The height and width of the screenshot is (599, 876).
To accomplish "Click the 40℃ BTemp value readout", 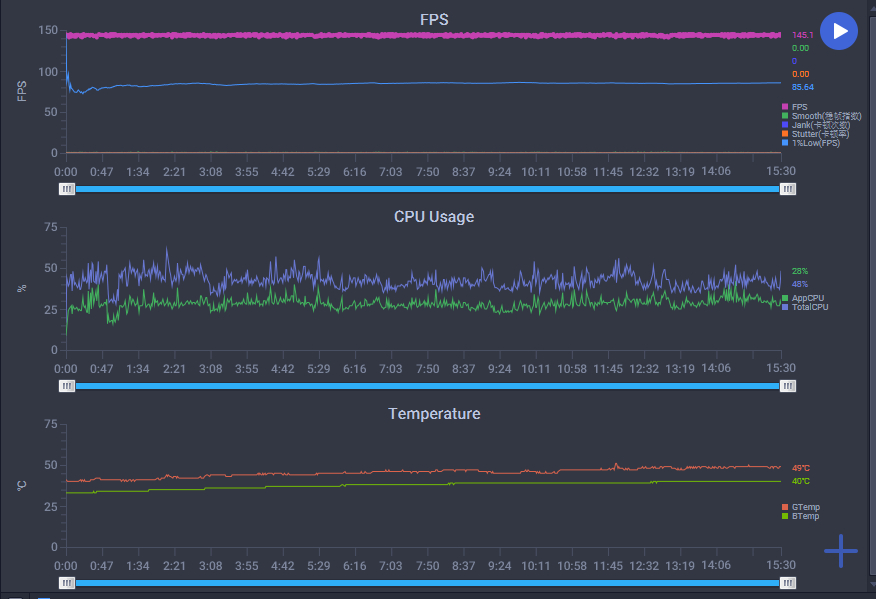I will 801,481.
